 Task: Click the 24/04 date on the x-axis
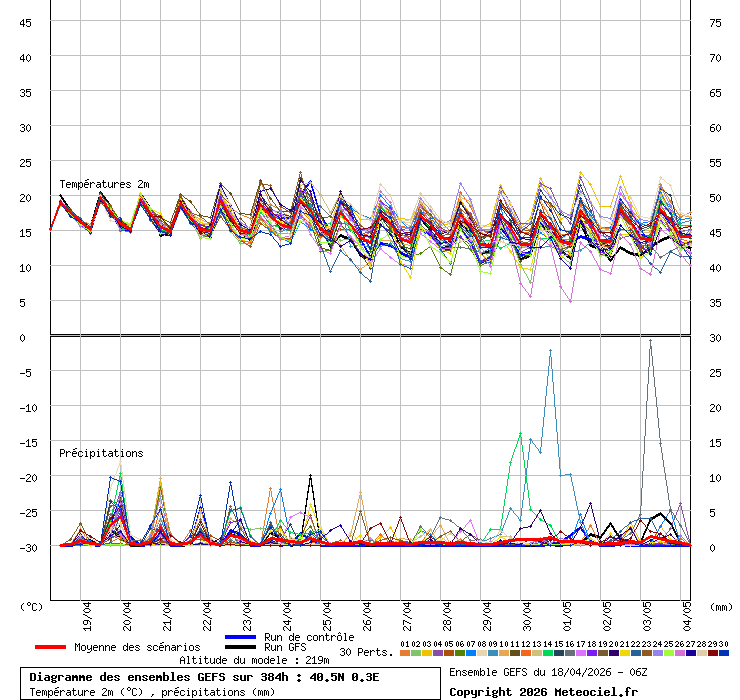click(288, 611)
